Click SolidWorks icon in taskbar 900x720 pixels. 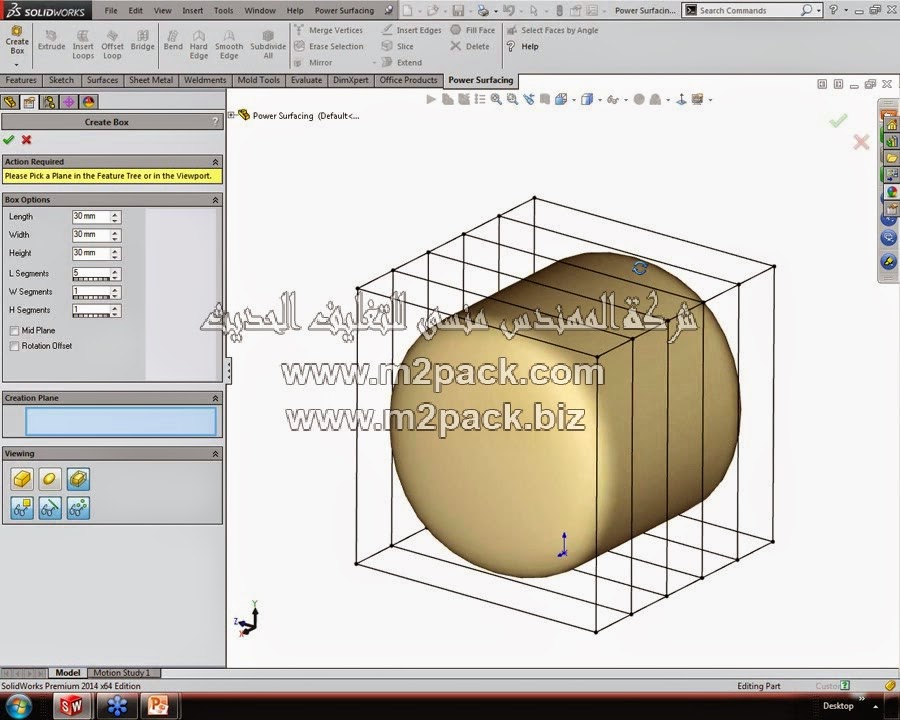click(71, 706)
